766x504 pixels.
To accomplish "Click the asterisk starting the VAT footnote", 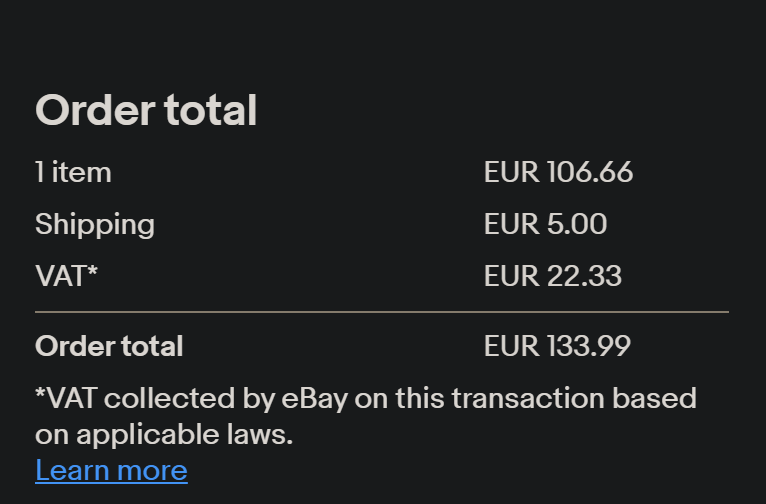I will 40,393.
